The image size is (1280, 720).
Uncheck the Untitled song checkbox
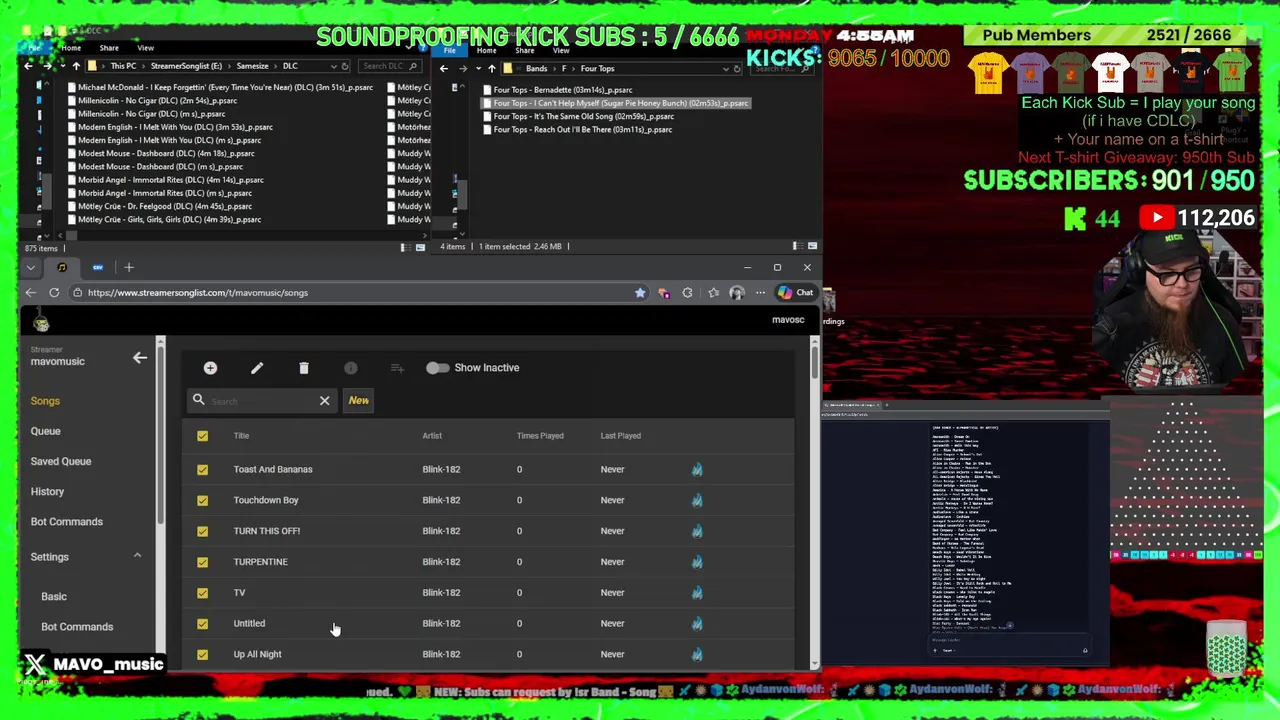click(202, 623)
